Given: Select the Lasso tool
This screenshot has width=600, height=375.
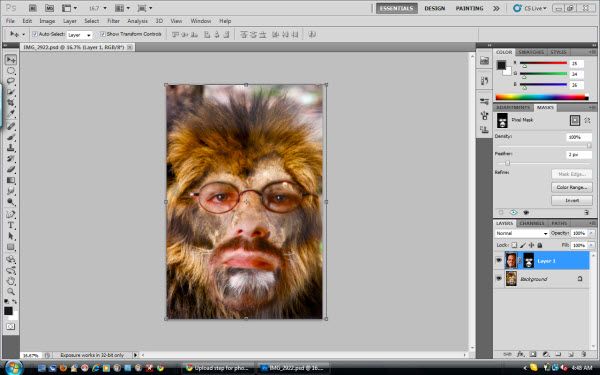Looking at the screenshot, I should pos(11,81).
